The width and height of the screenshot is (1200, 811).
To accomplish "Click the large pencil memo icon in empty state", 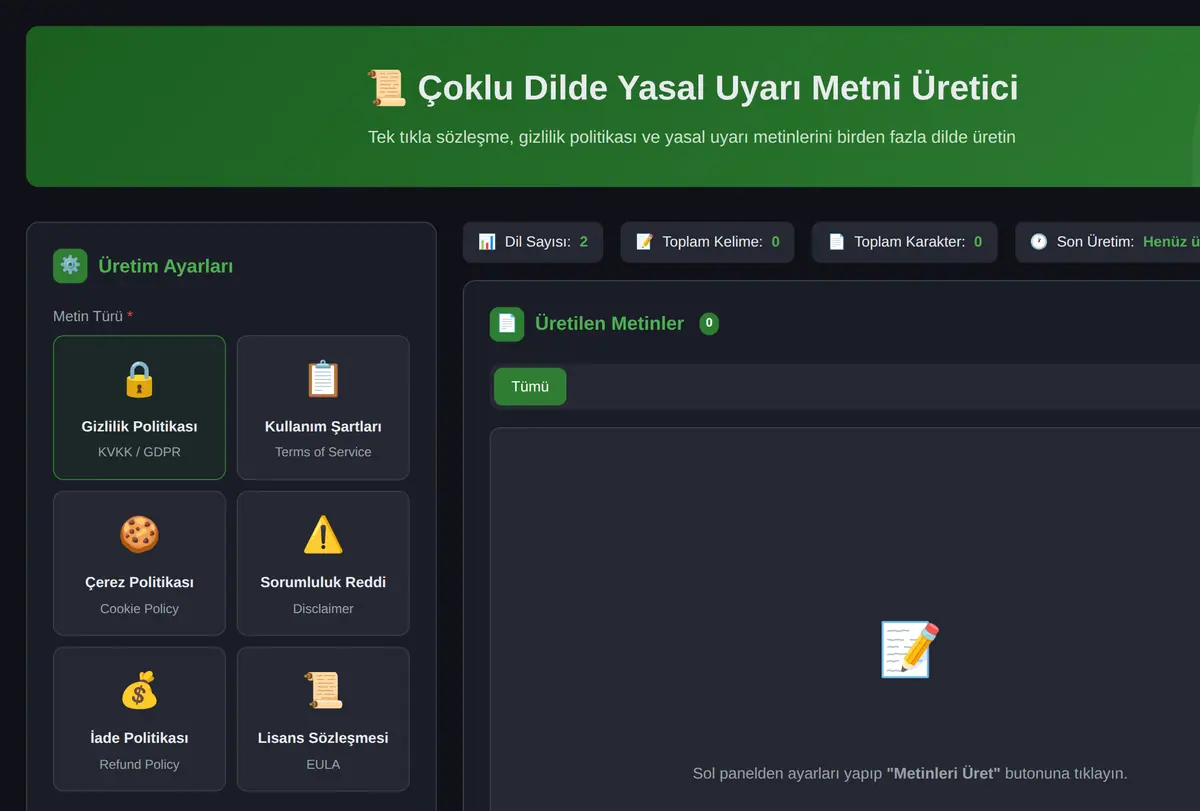I will click(x=909, y=650).
